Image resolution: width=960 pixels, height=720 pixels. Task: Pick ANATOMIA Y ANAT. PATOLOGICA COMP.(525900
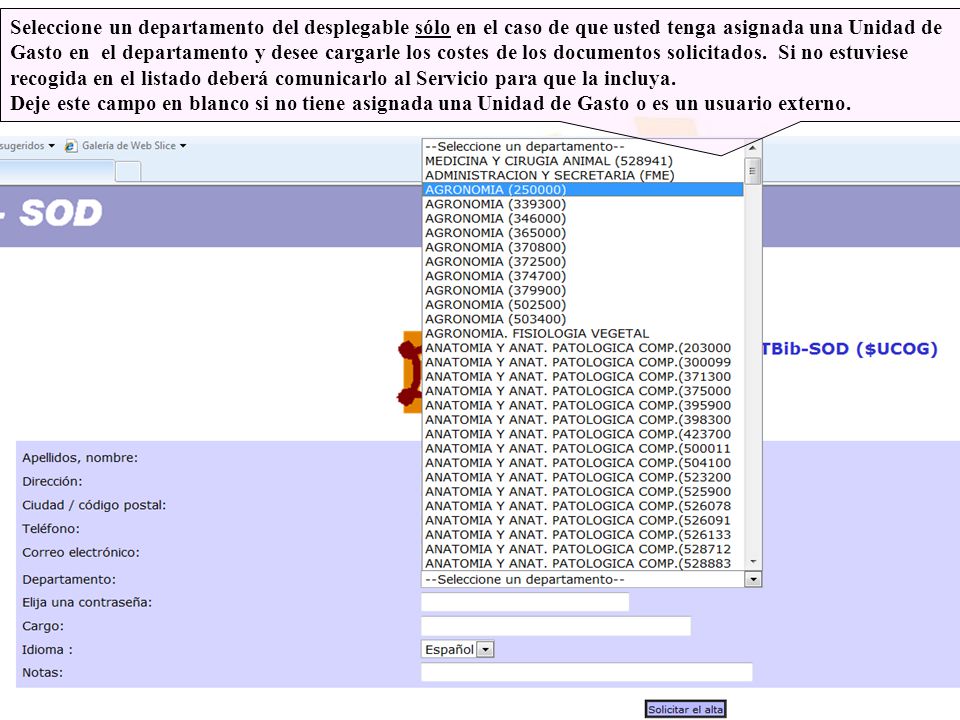click(x=583, y=492)
